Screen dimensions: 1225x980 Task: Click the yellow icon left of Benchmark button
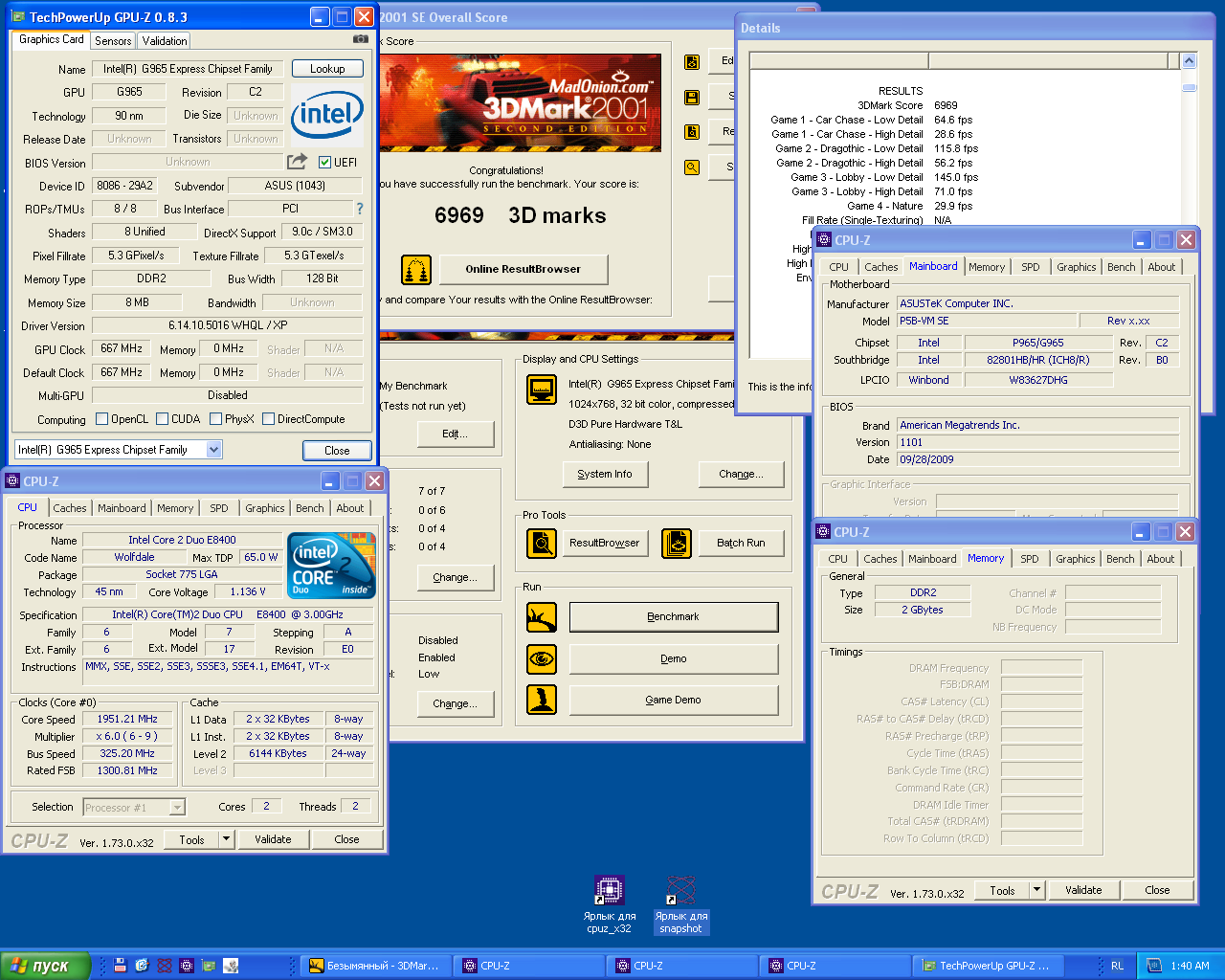click(542, 617)
